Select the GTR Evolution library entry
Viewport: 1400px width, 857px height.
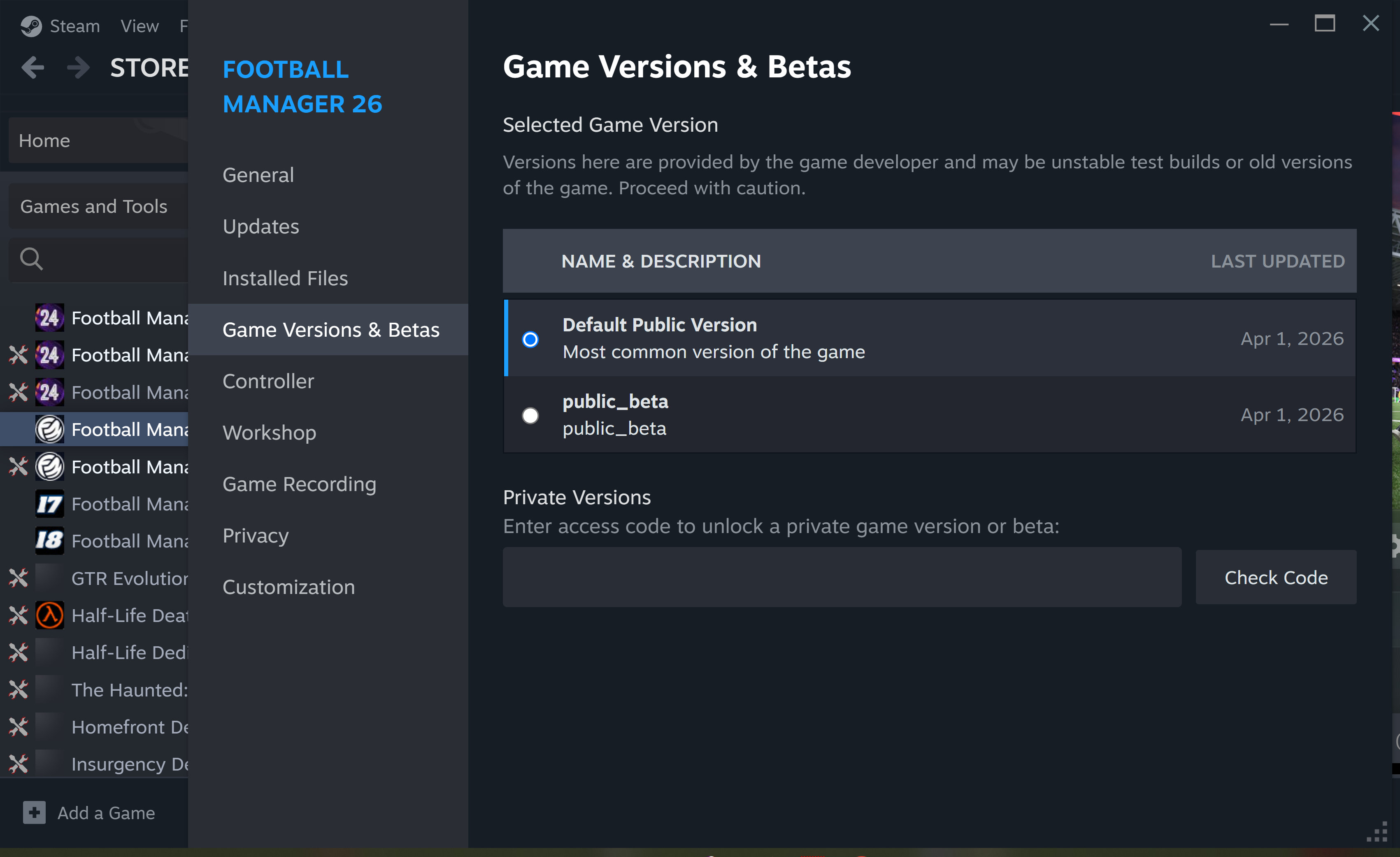[94, 578]
